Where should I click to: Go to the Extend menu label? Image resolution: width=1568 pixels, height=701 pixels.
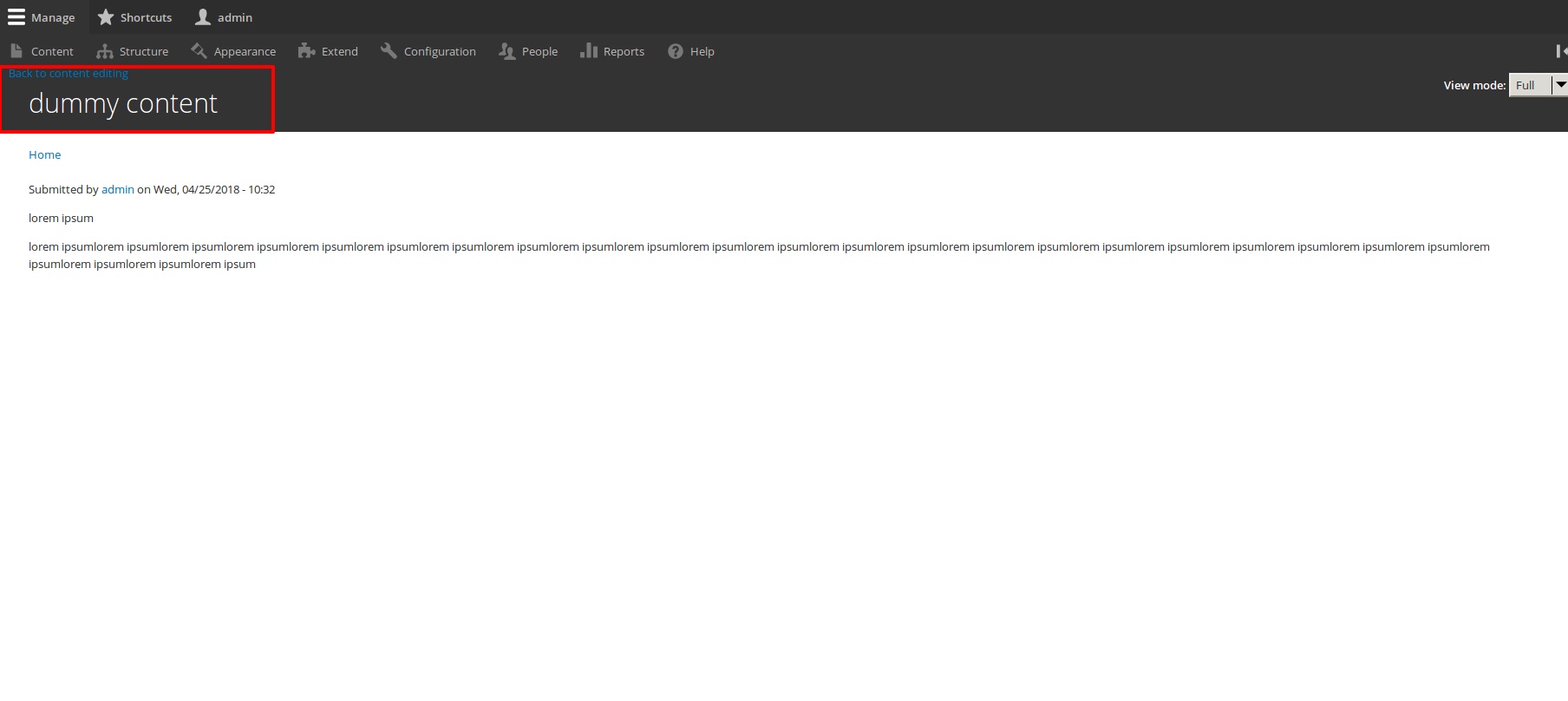(340, 51)
